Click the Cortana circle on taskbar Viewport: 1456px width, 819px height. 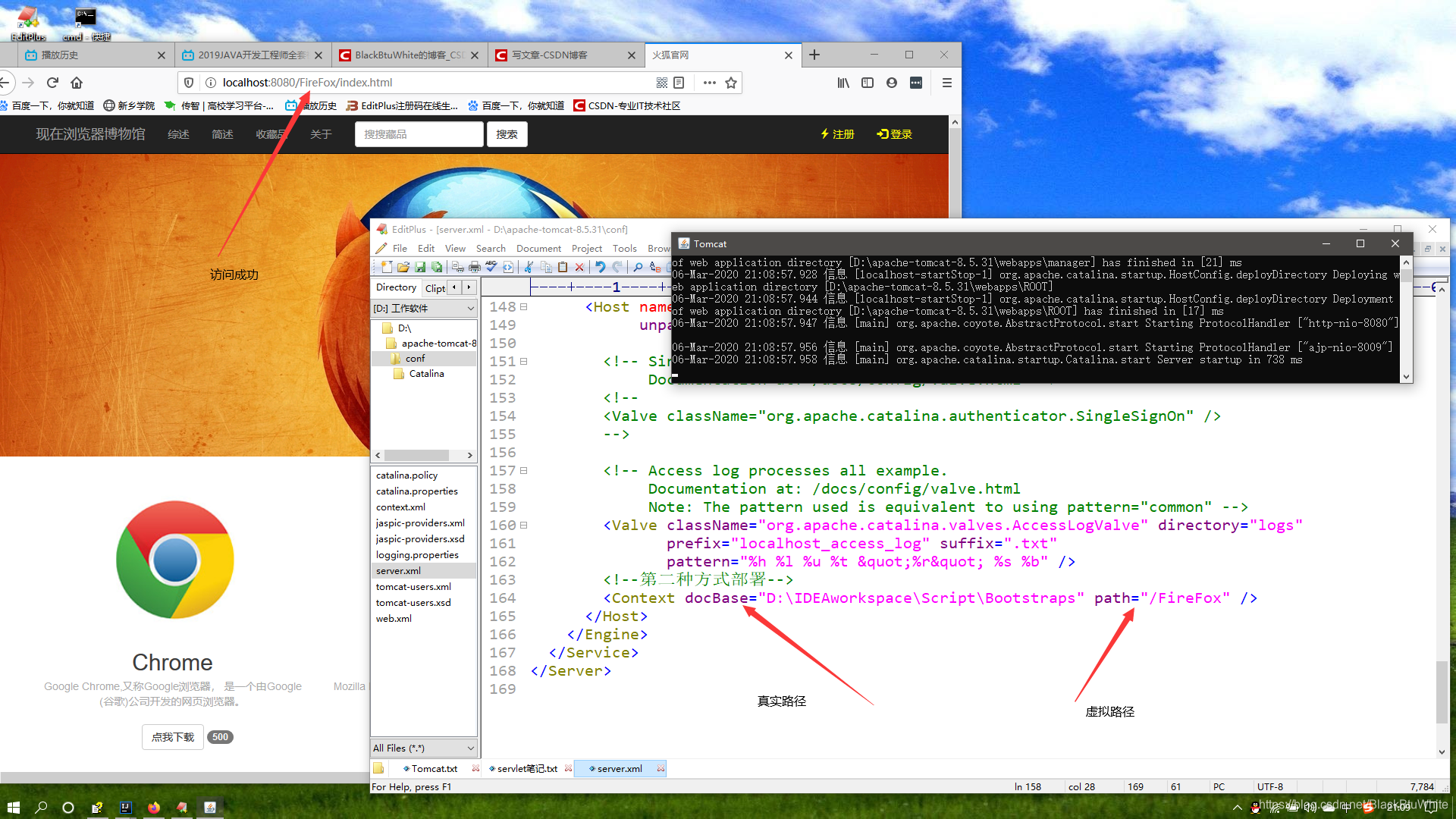pos(68,808)
